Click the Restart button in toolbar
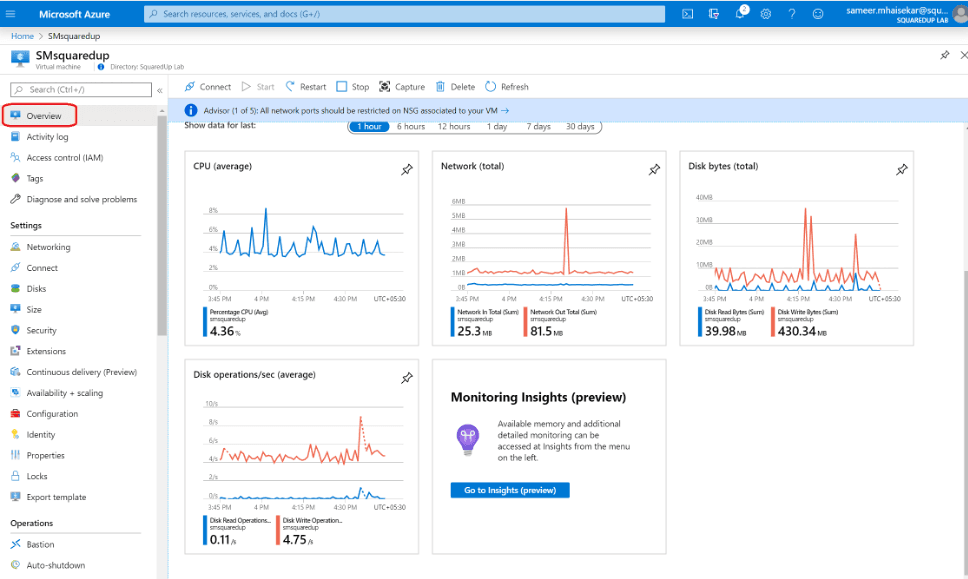The width and height of the screenshot is (968, 579). click(x=306, y=87)
